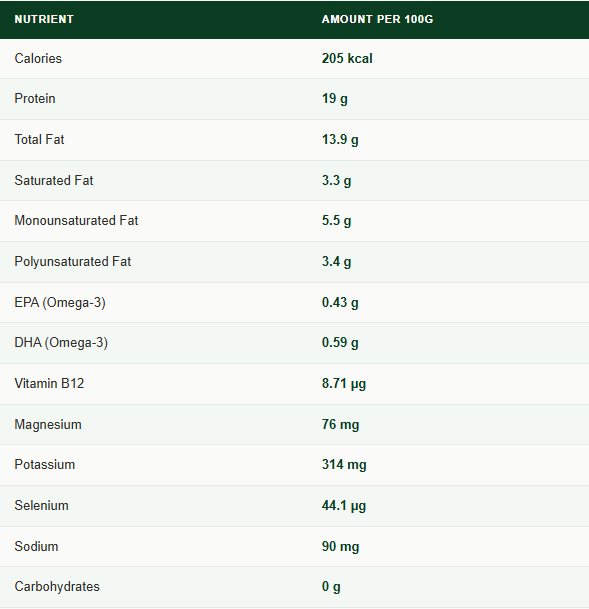Click the 8.71 µg value
This screenshot has height=609, width=589.
(x=344, y=383)
